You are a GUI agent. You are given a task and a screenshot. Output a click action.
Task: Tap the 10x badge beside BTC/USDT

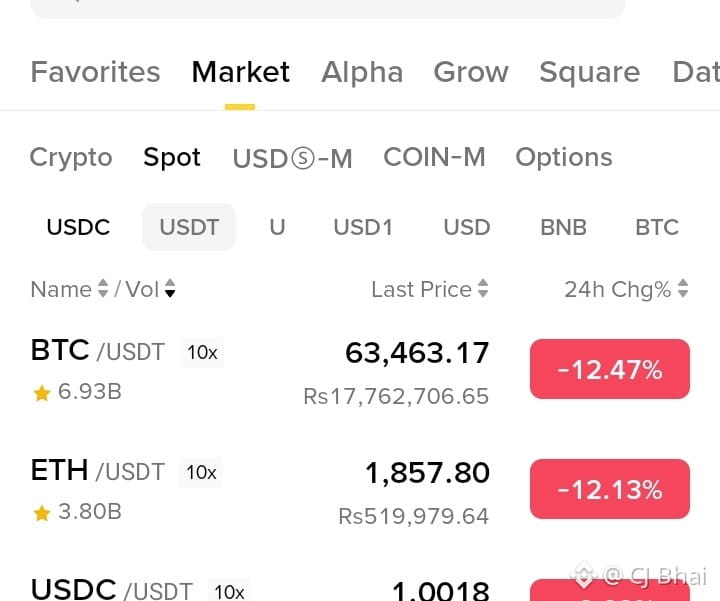(x=202, y=353)
